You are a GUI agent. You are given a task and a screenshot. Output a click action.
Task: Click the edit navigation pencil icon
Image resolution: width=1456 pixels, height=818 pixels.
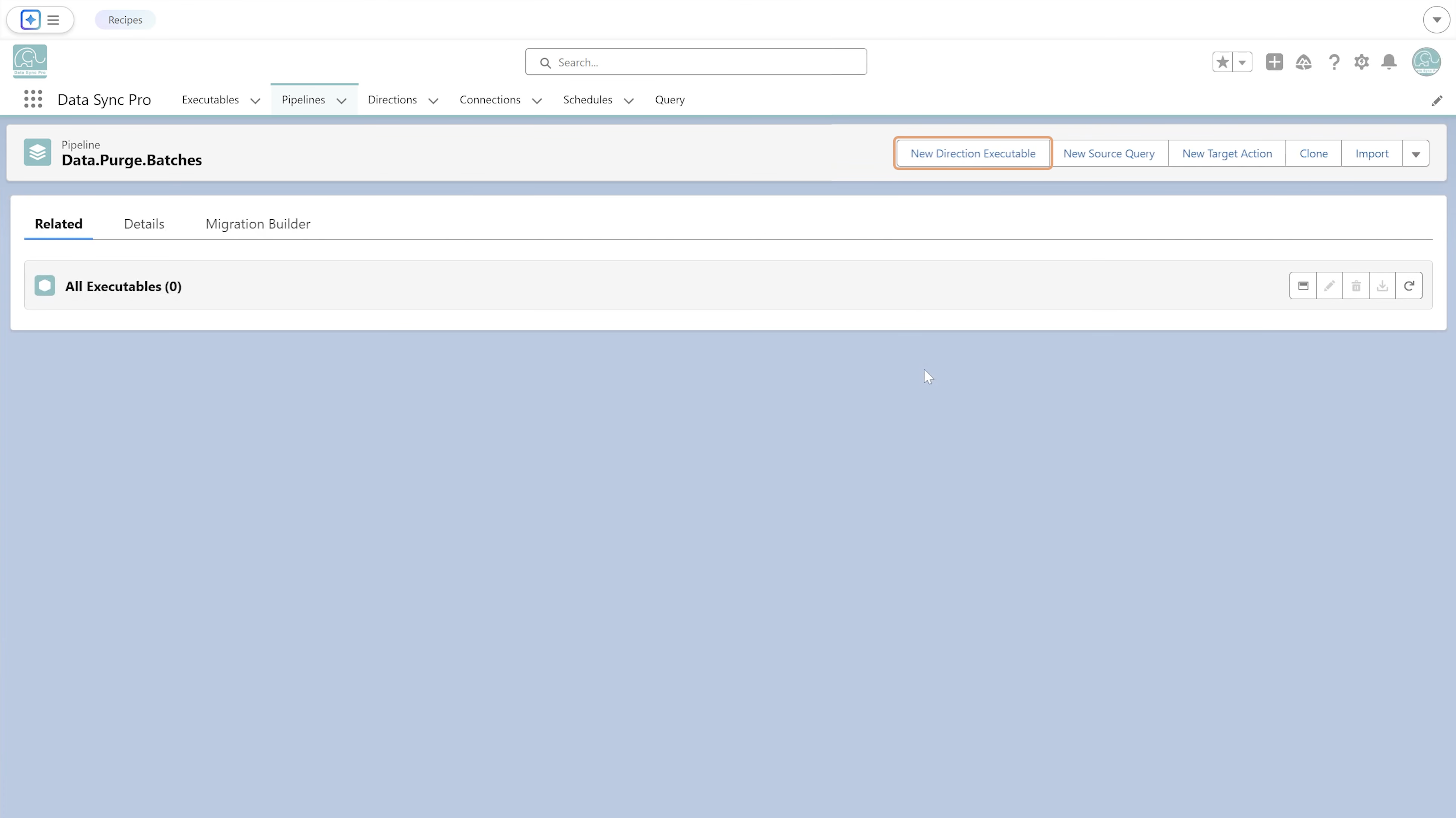(1437, 101)
